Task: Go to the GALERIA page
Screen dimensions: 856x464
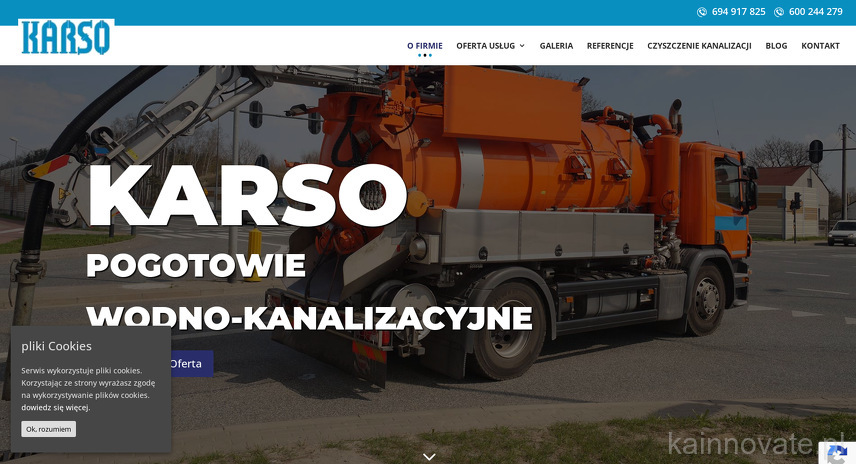Action: tap(556, 46)
